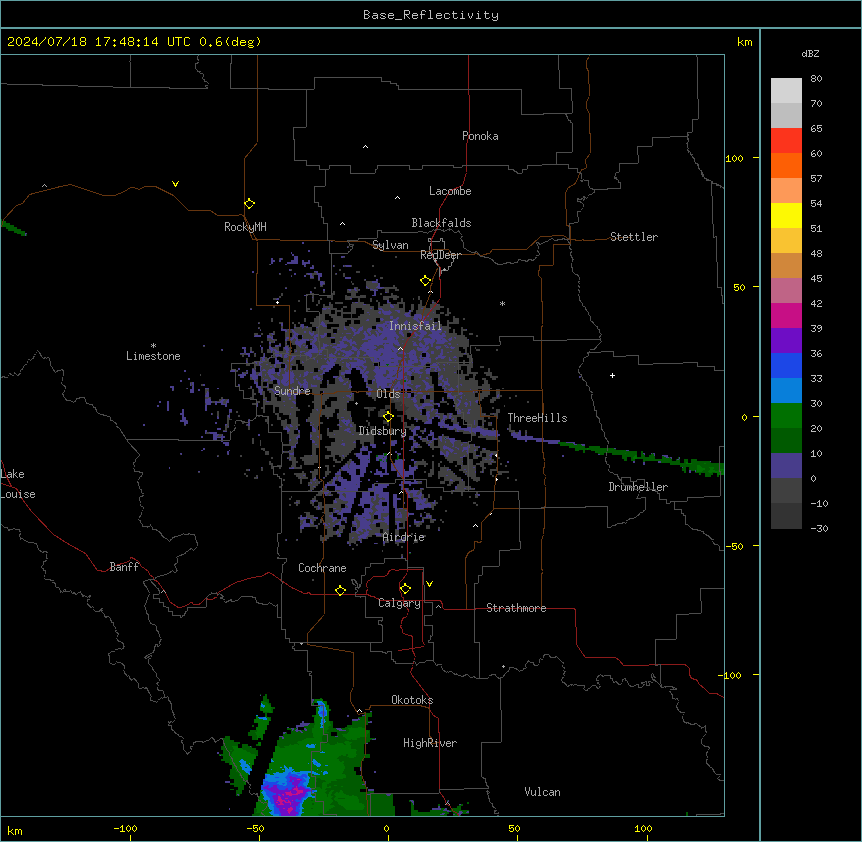862x842 pixels.
Task: Click the yellow marker south of RedDeer
Action: click(x=425, y=281)
